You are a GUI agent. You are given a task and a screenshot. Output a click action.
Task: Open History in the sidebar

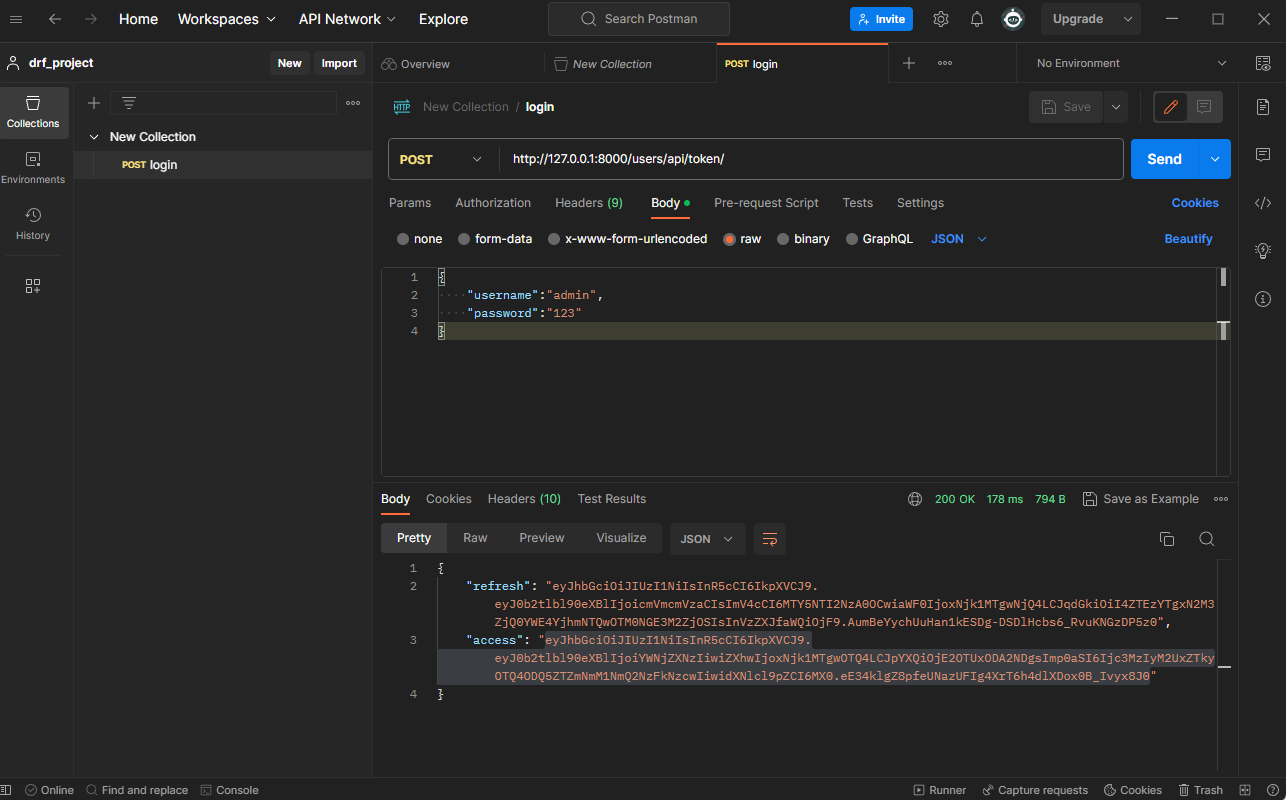click(33, 224)
